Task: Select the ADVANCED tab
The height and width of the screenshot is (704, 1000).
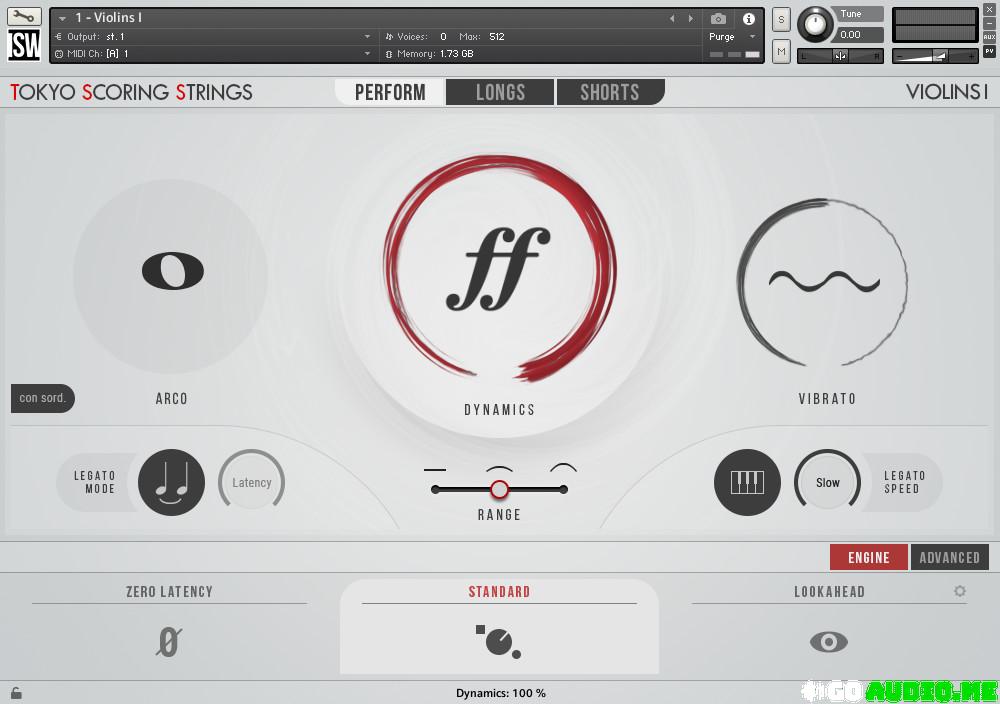Action: point(950,558)
